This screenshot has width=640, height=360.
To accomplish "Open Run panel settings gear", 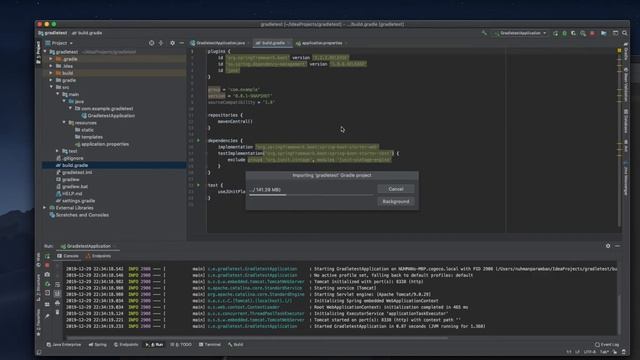I will (608, 246).
